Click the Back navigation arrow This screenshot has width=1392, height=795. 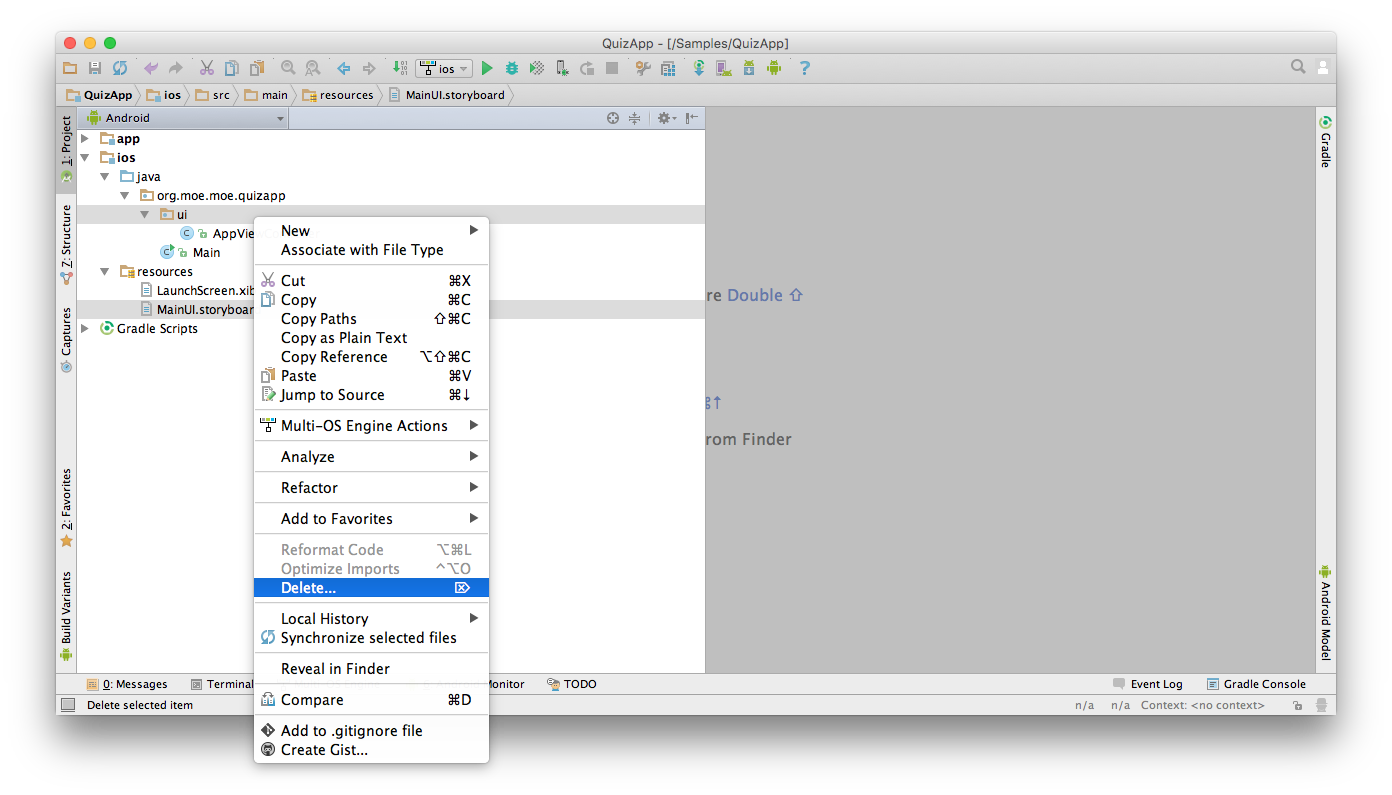(x=344, y=68)
